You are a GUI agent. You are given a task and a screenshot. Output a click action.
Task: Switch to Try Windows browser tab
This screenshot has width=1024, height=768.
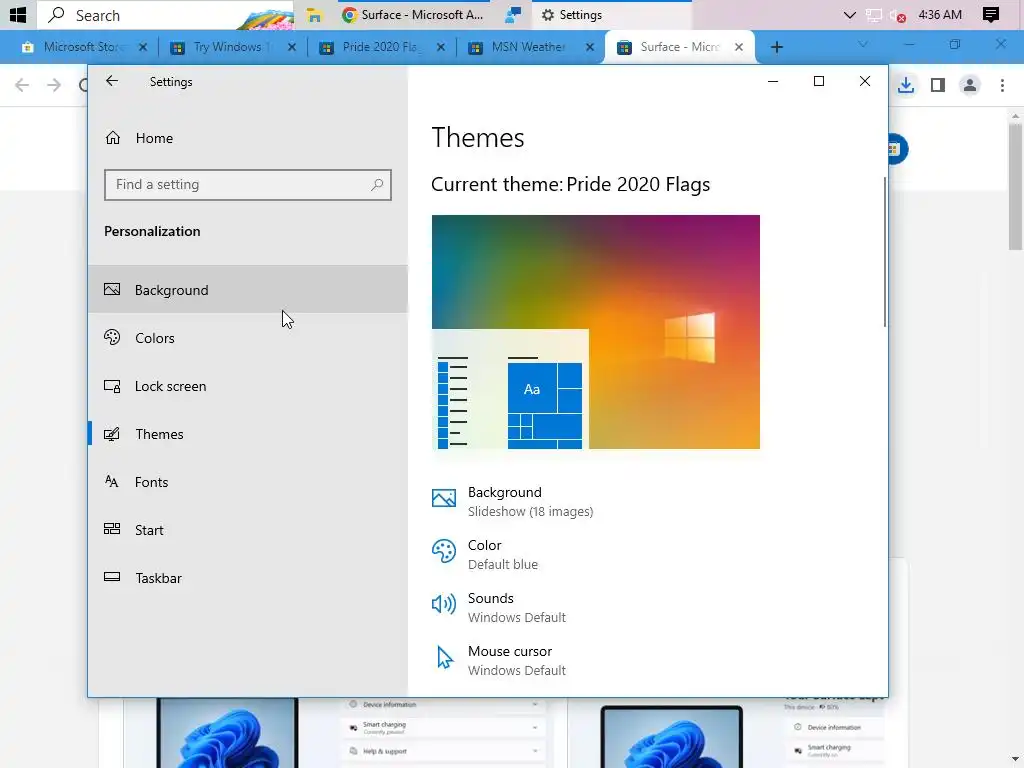[233, 47]
